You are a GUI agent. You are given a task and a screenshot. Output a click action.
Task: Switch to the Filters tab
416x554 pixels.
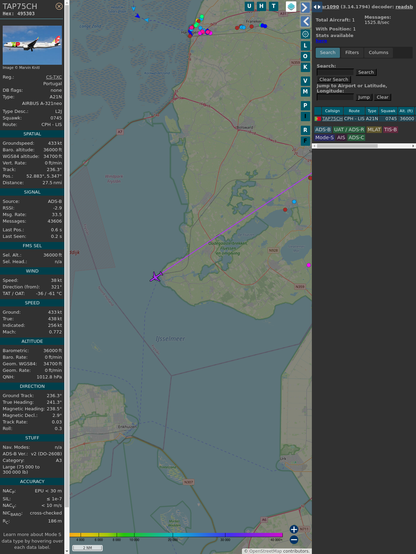pyautogui.click(x=352, y=53)
